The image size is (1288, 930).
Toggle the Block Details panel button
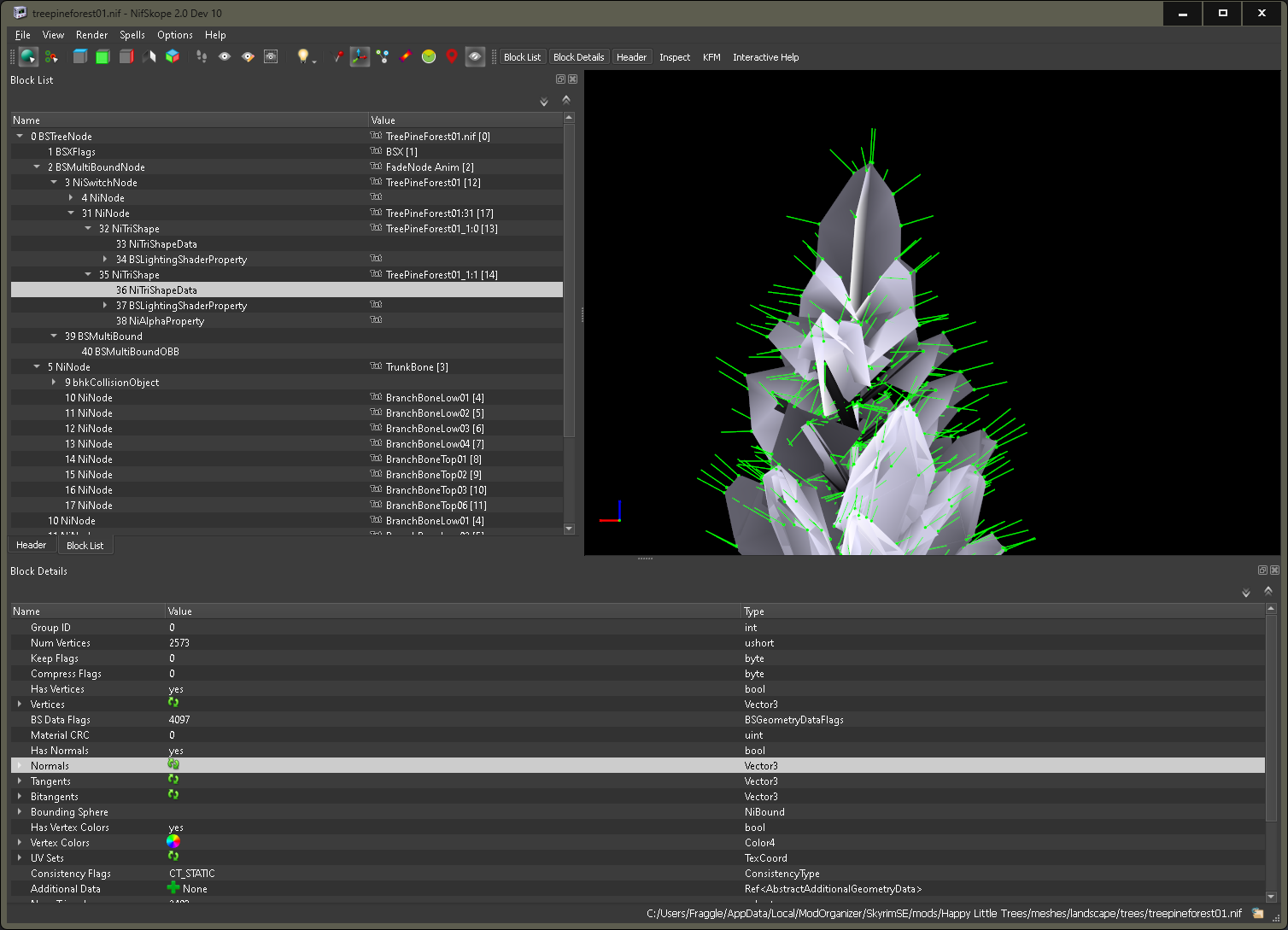(x=578, y=57)
